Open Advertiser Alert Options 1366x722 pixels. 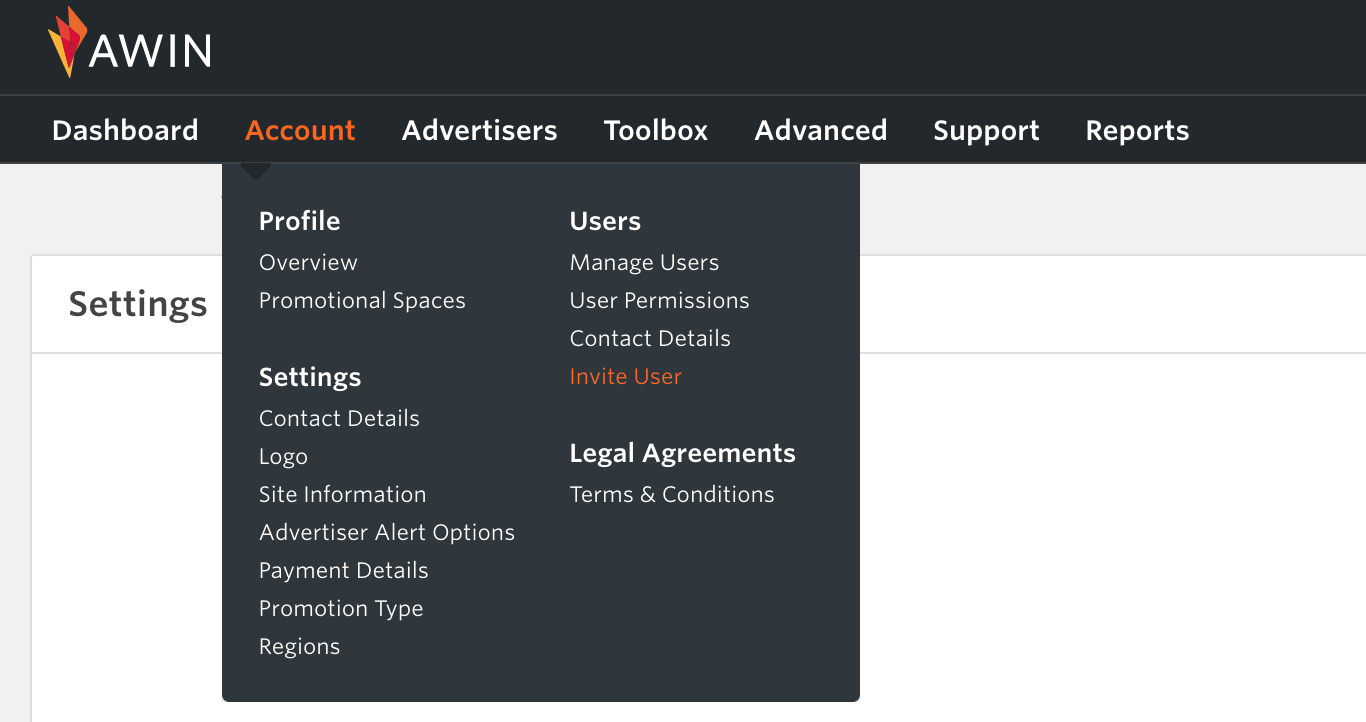coord(387,532)
